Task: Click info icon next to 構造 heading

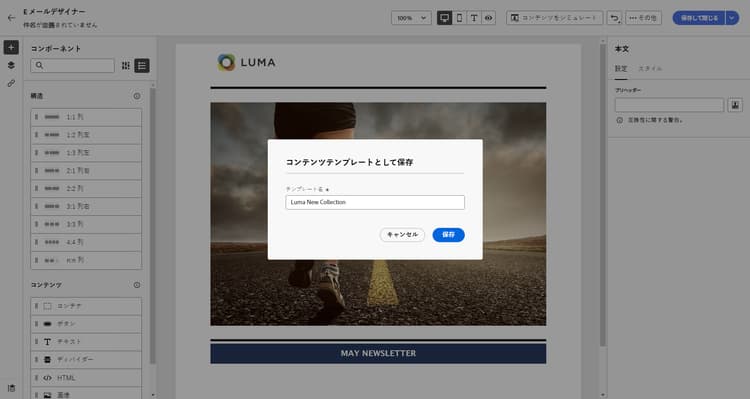Action: [137, 96]
